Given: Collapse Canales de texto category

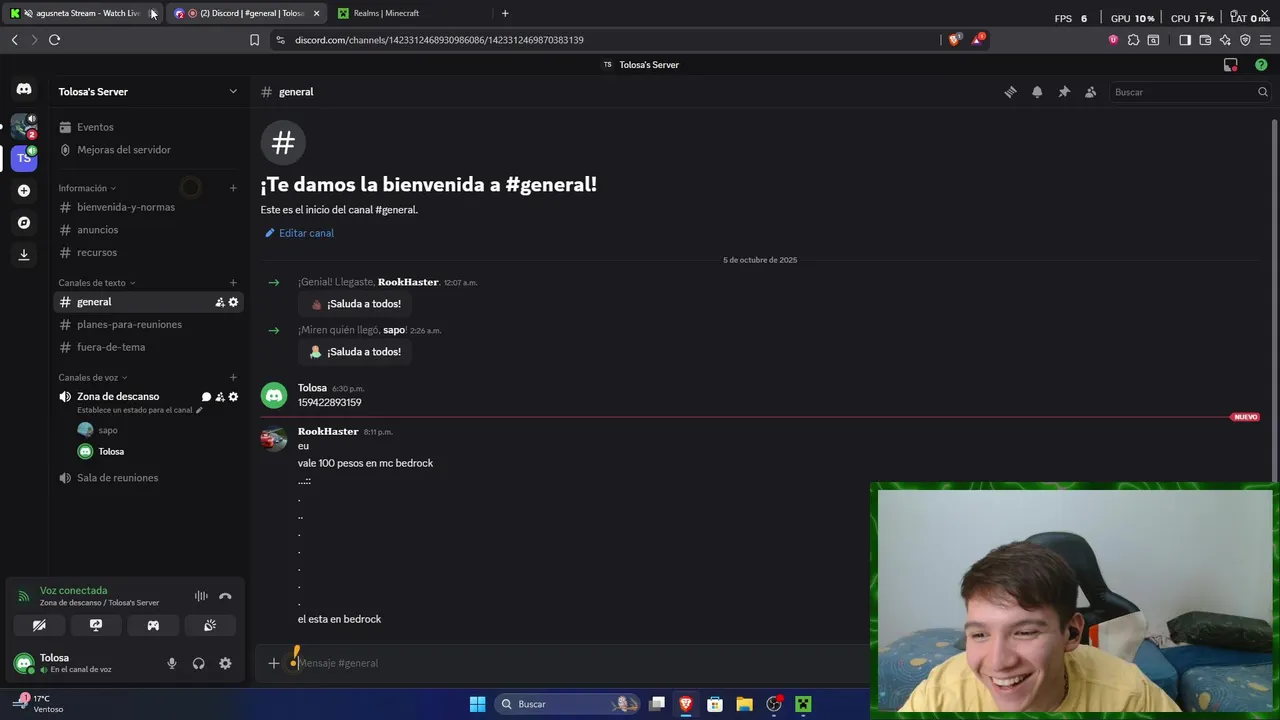Looking at the screenshot, I should click(x=97, y=283).
